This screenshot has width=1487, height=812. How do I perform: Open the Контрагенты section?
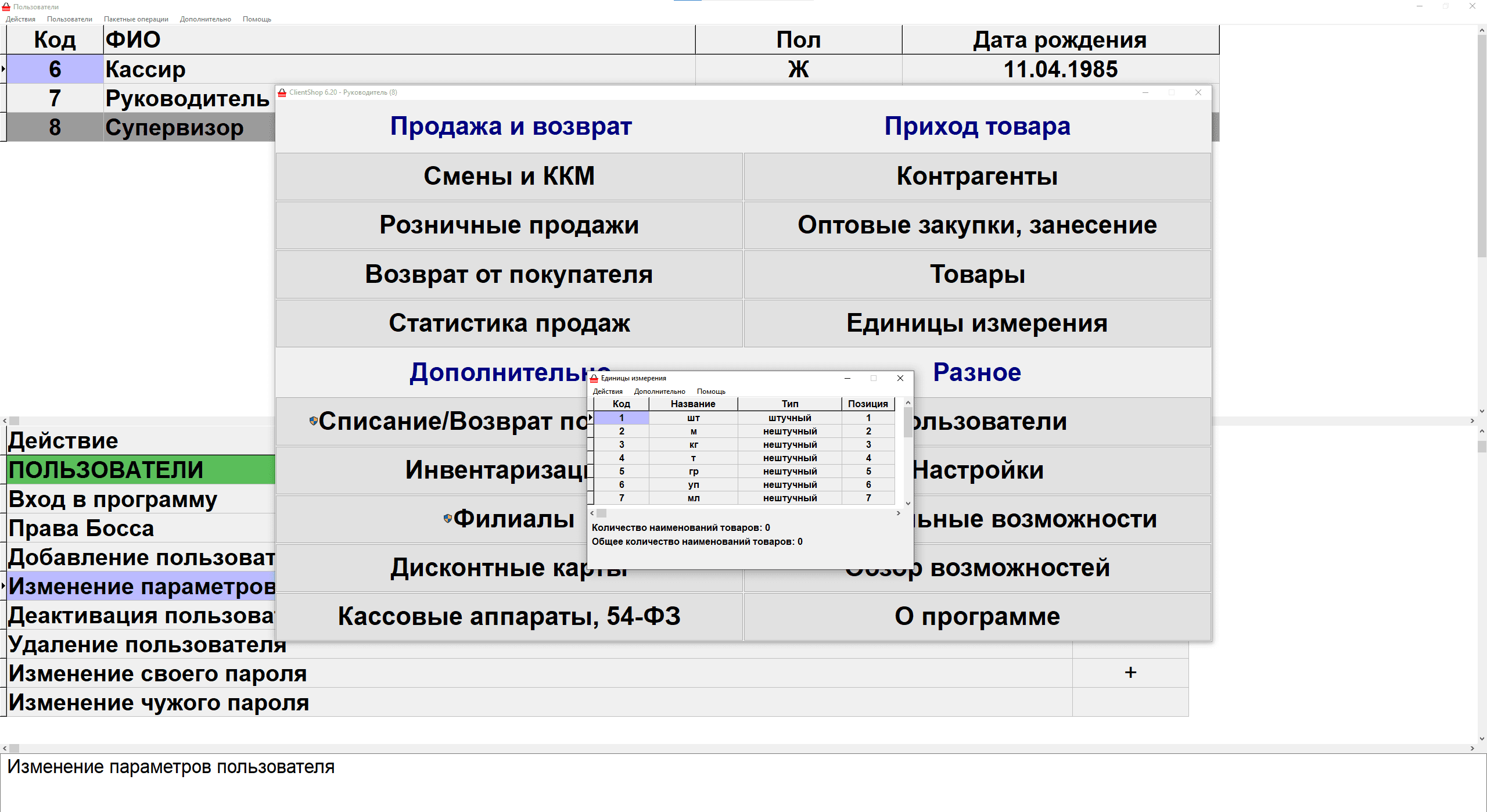tap(976, 177)
